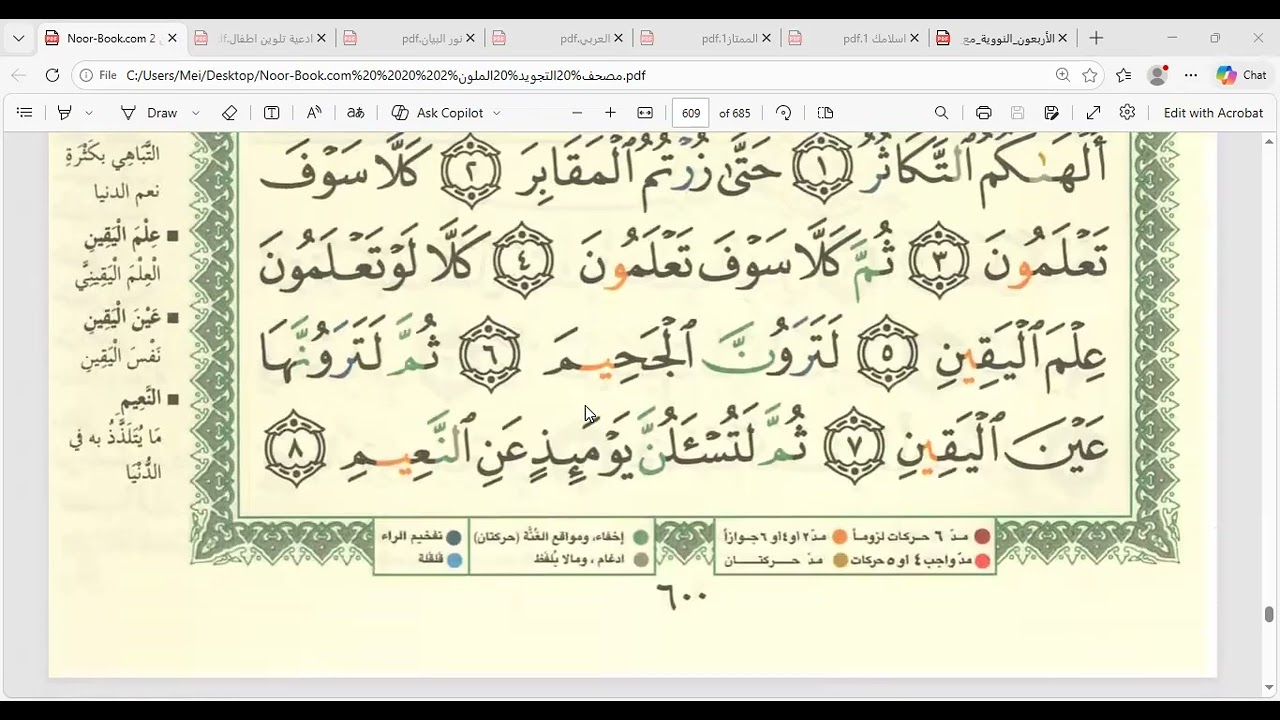
Task: Expand the Draw pen options arrow
Action: tap(195, 113)
